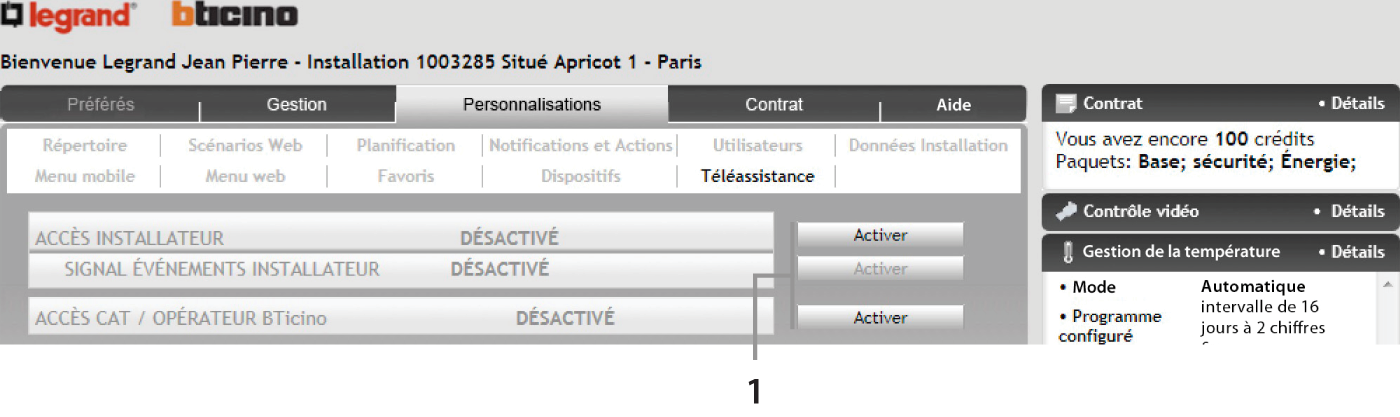Go to Notifications et Actions submenu
This screenshot has height=417, width=1400.
pos(581,145)
